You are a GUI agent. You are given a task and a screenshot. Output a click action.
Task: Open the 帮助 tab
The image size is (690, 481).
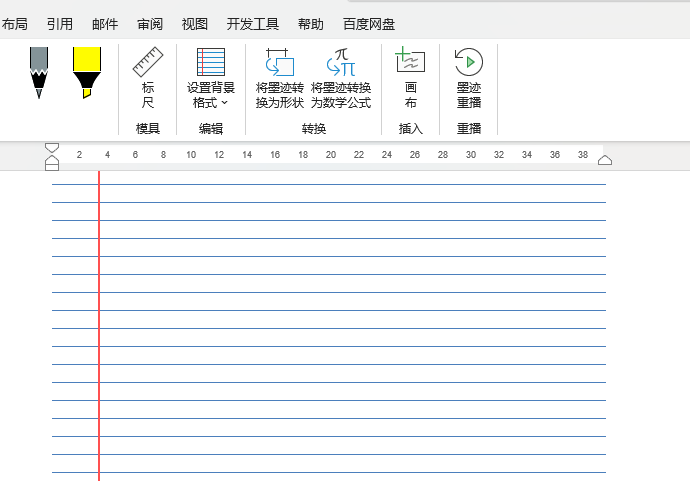coord(311,24)
